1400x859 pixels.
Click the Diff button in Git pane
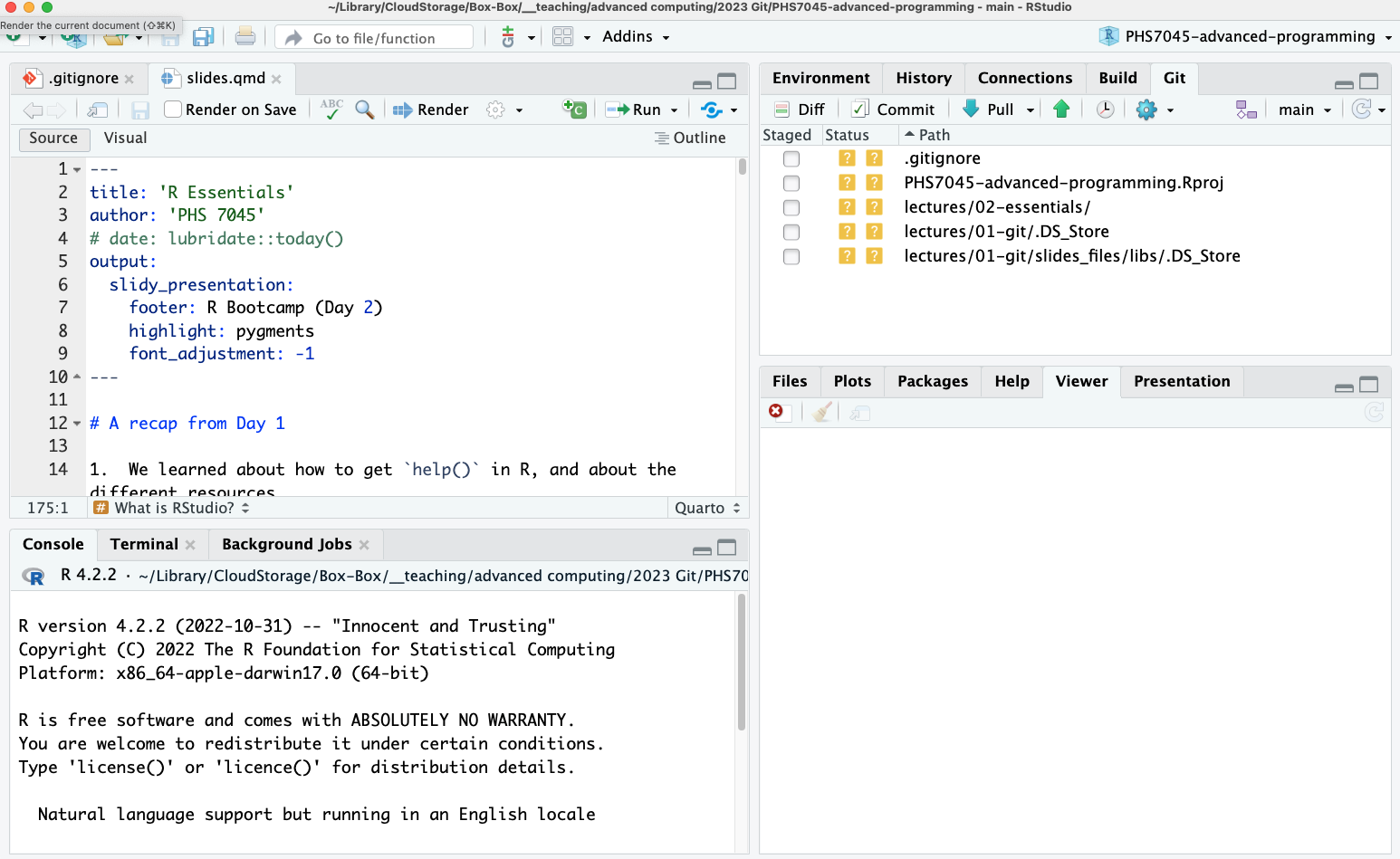click(x=800, y=110)
